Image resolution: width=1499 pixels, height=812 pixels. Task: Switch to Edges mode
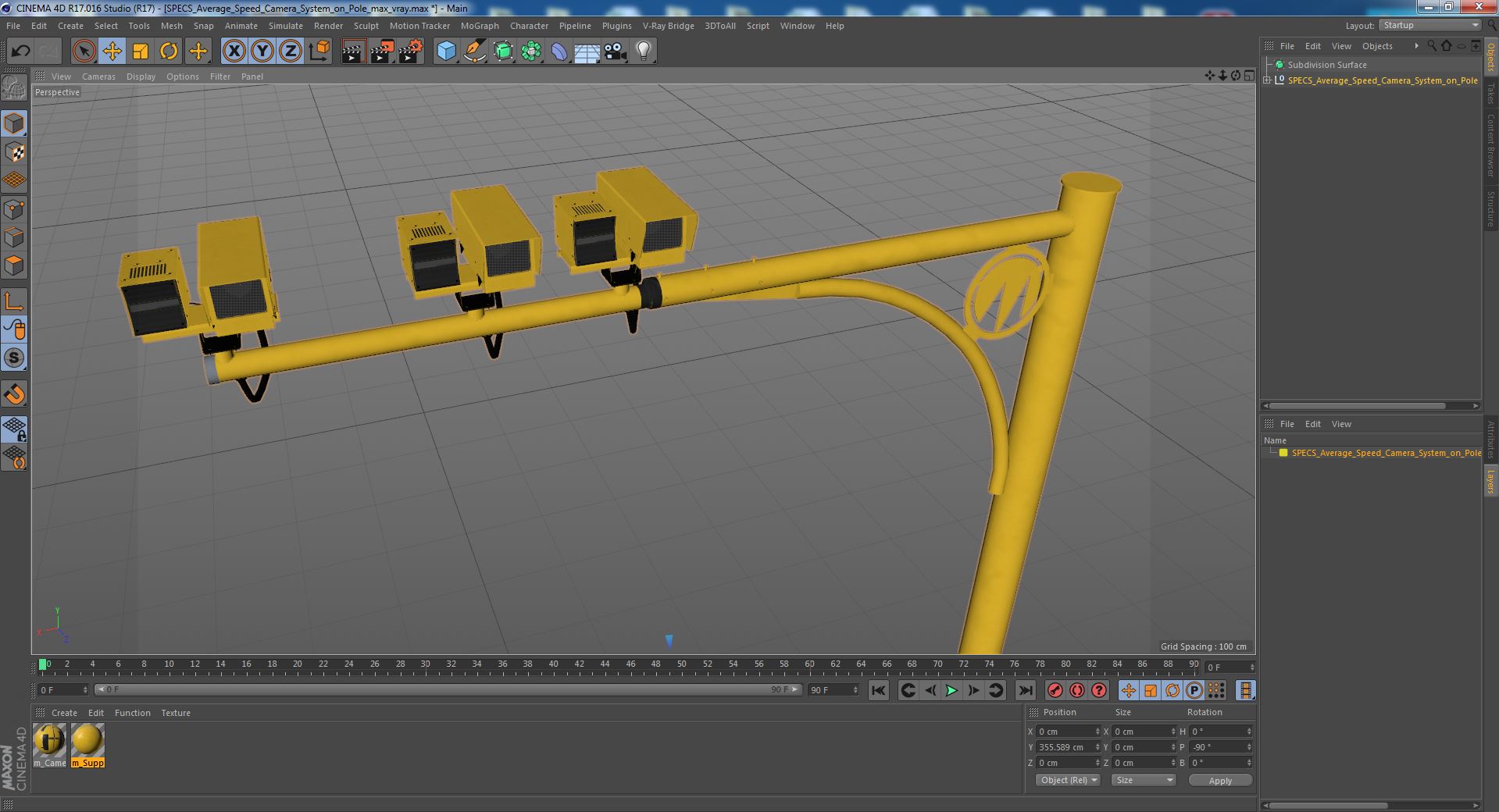point(15,237)
